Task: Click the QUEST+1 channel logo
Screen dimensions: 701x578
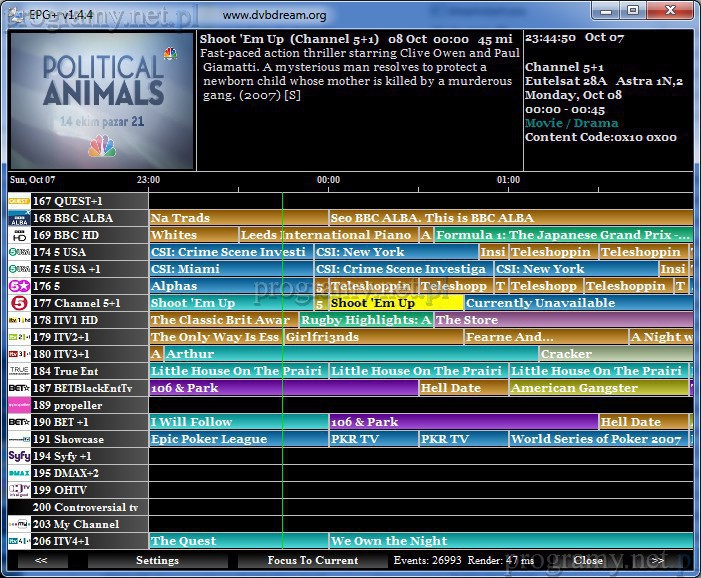Action: [18, 201]
